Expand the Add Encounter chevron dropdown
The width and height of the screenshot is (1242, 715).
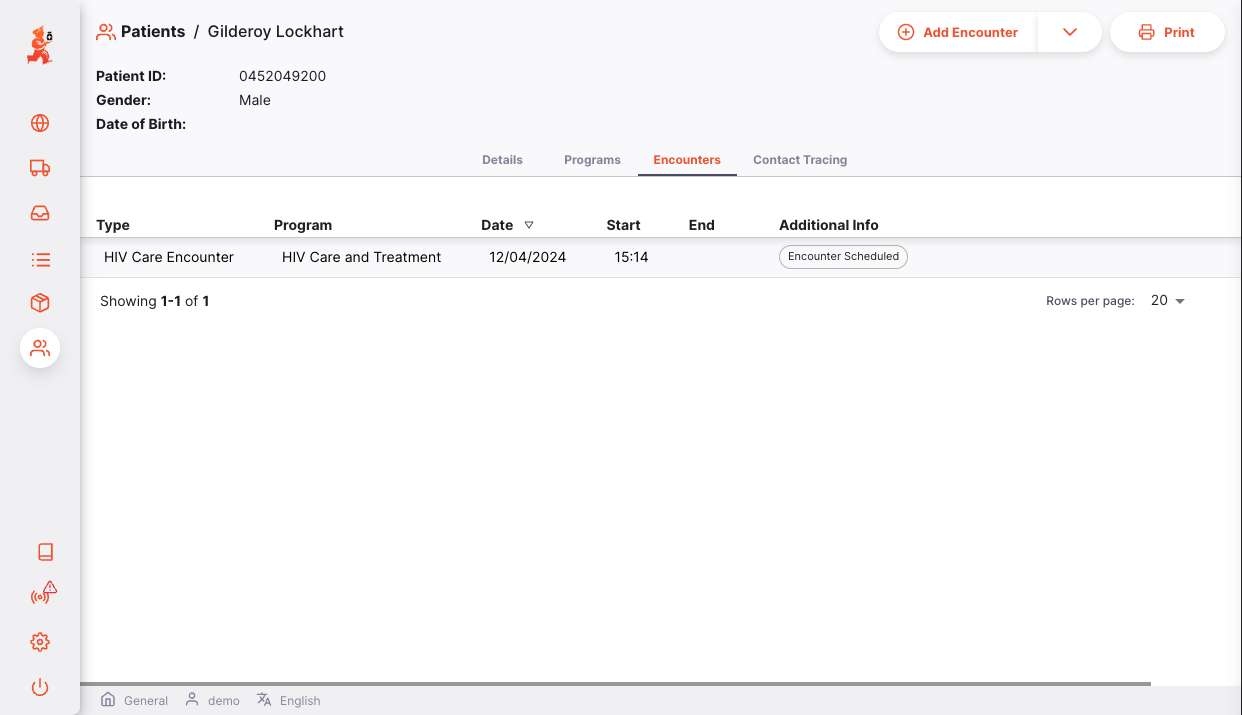pyautogui.click(x=1069, y=32)
